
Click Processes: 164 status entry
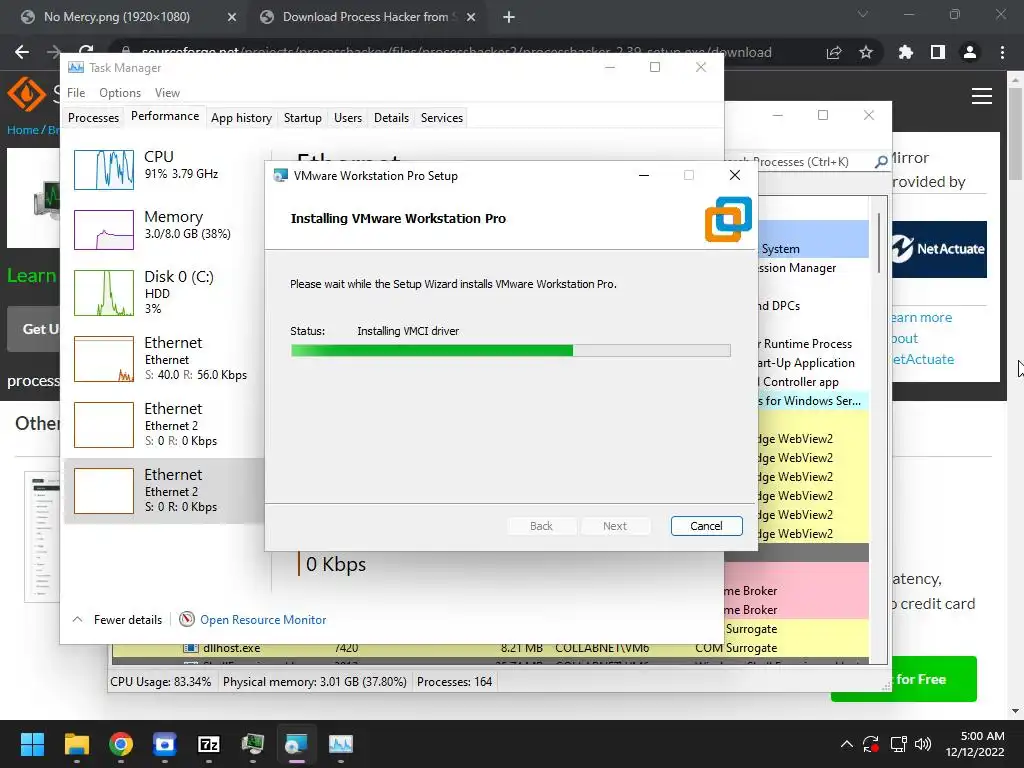tap(455, 682)
